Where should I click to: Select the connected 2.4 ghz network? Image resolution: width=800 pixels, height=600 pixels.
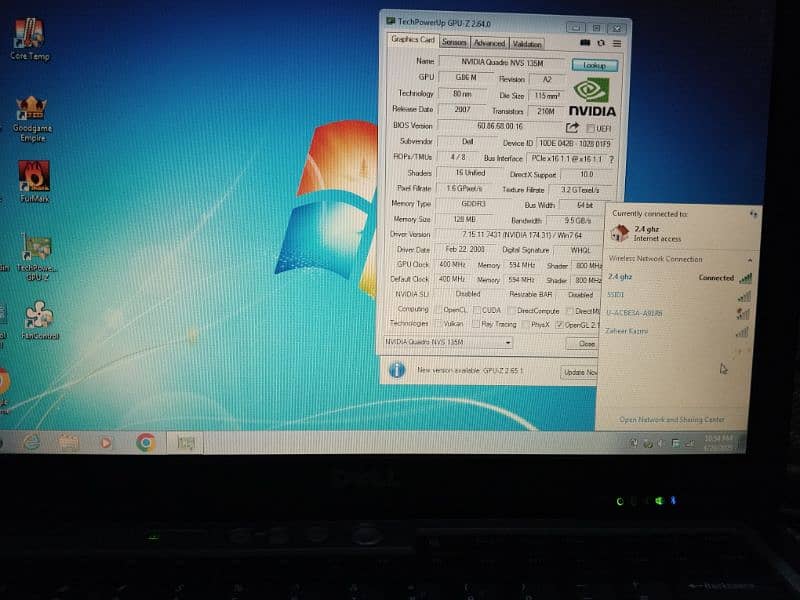tap(680, 278)
